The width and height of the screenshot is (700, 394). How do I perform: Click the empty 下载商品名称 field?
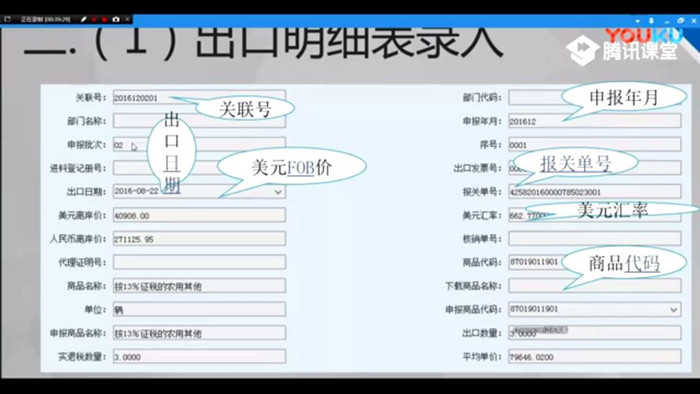tap(595, 286)
